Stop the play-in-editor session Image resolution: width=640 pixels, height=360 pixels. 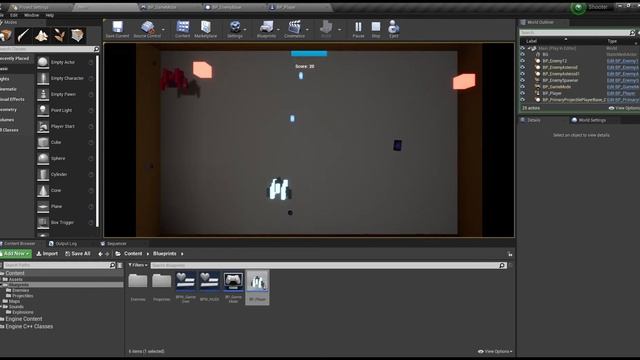(x=376, y=29)
